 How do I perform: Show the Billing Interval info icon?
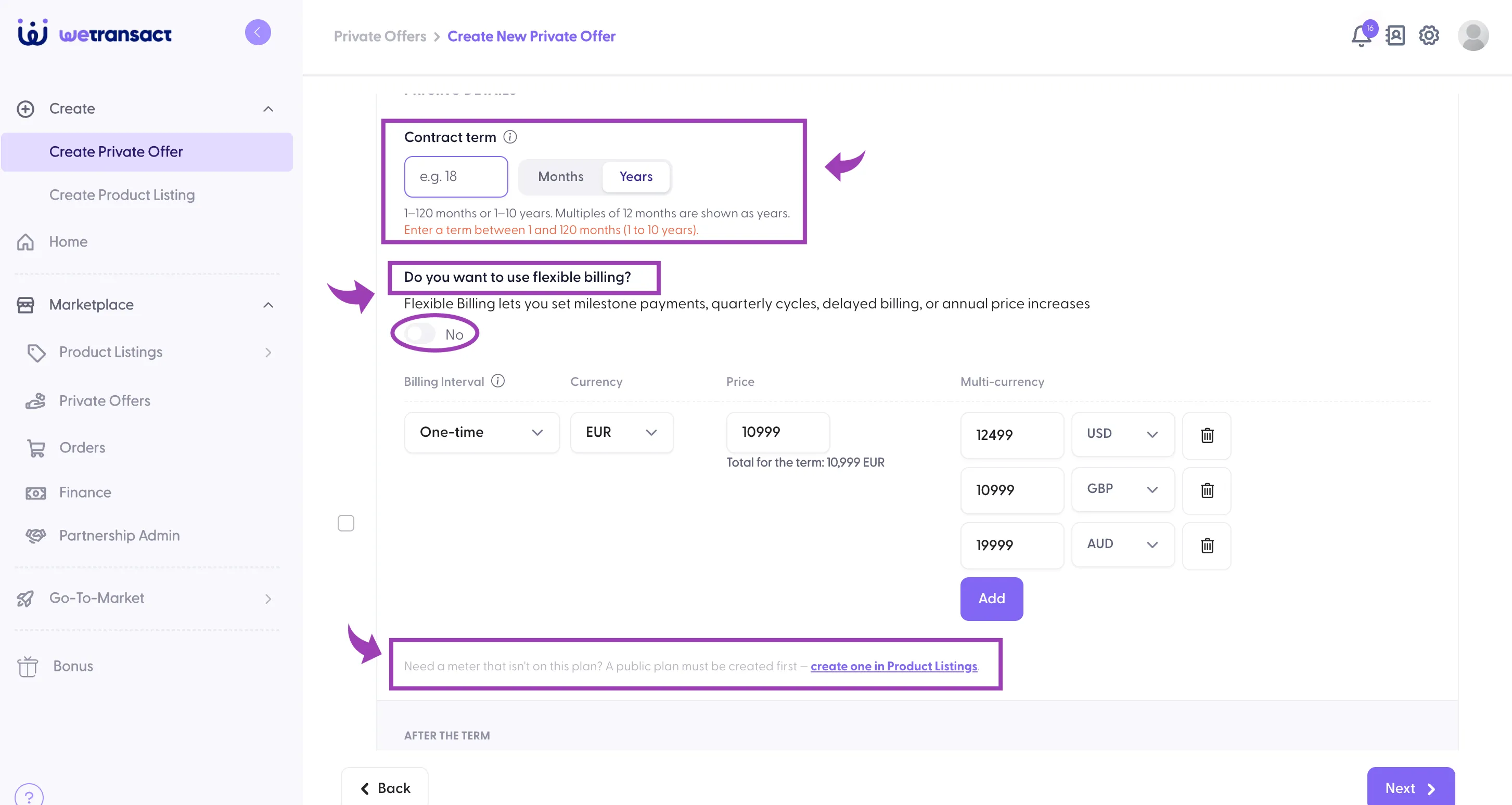pyautogui.click(x=498, y=381)
